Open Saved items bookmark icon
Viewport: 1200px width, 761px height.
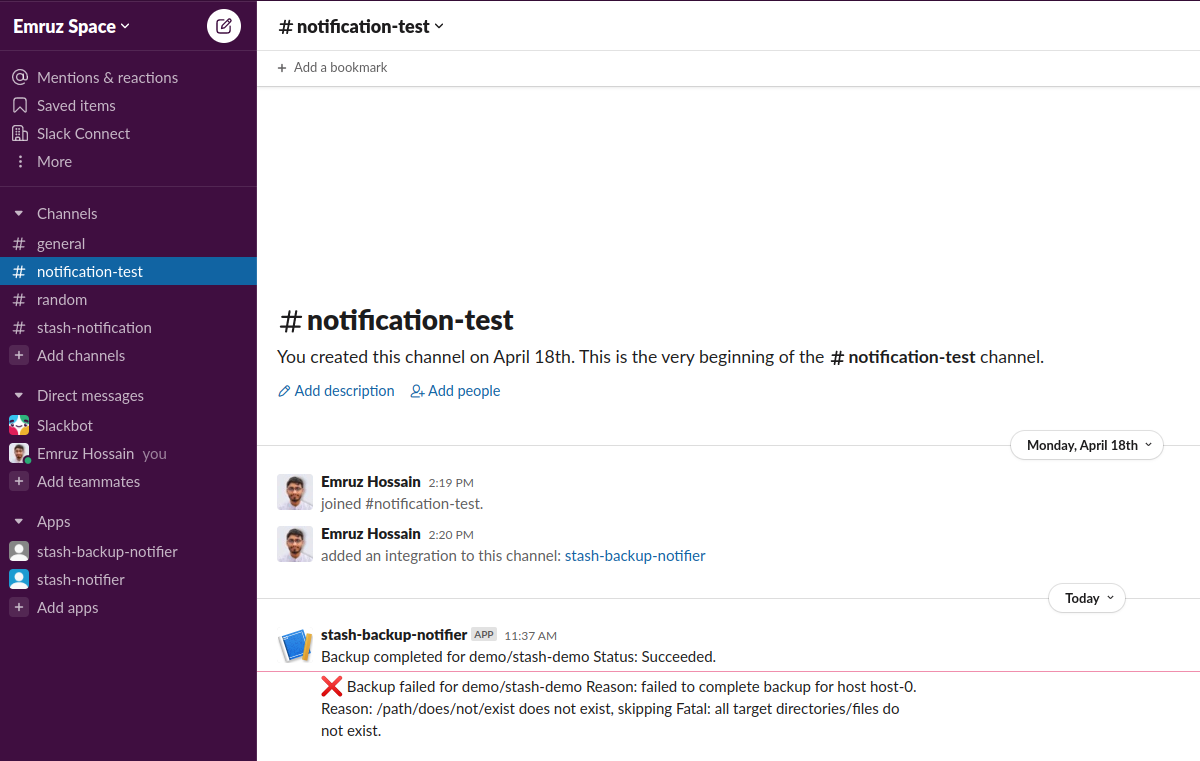coord(19,106)
